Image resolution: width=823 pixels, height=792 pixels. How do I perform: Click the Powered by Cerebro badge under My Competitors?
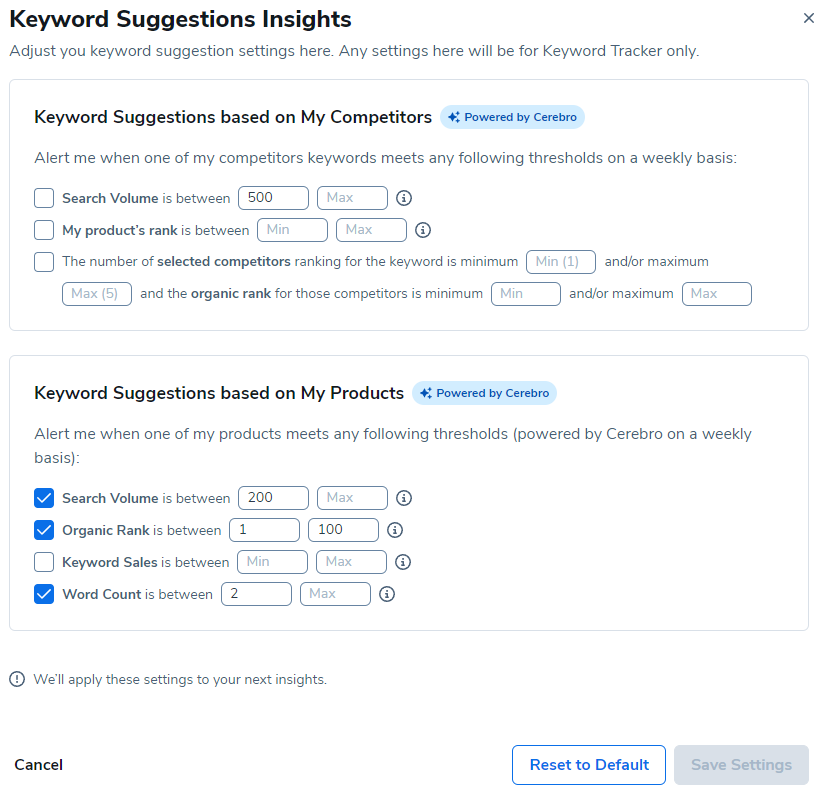tap(512, 117)
